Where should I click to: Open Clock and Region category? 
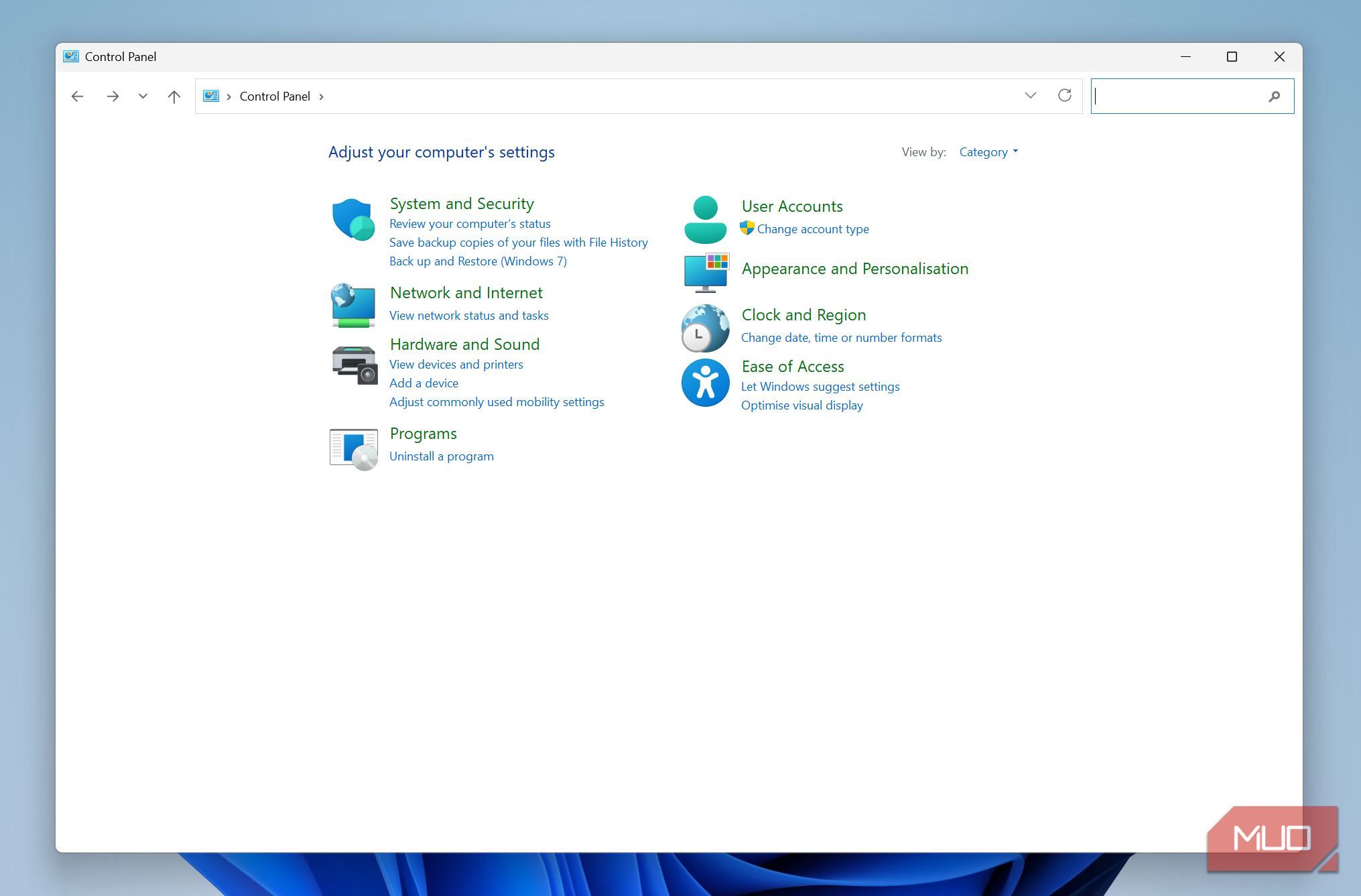[x=803, y=315]
